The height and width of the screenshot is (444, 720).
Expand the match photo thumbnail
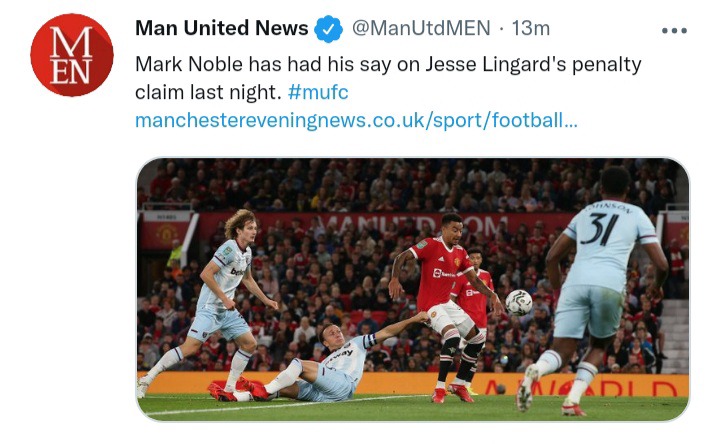coord(413,289)
